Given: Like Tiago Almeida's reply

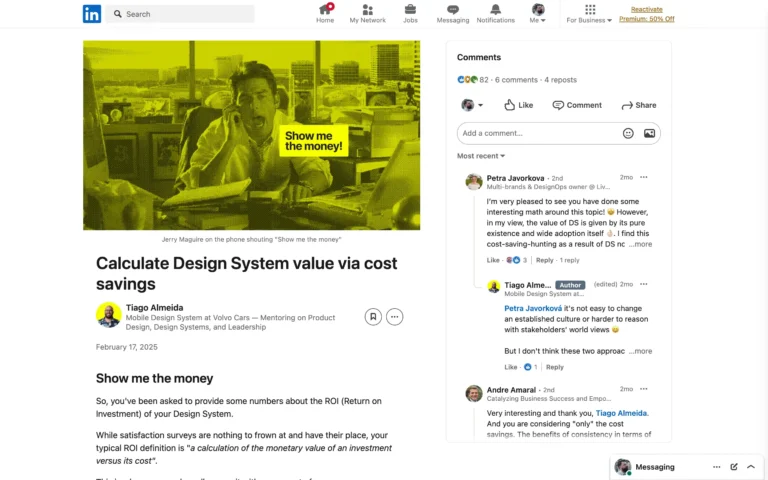Looking at the screenshot, I should pyautogui.click(x=510, y=367).
